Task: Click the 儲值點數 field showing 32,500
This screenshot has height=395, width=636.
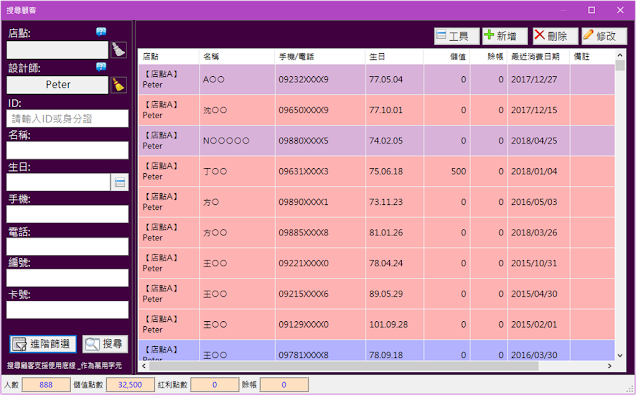Action: pyautogui.click(x=130, y=385)
